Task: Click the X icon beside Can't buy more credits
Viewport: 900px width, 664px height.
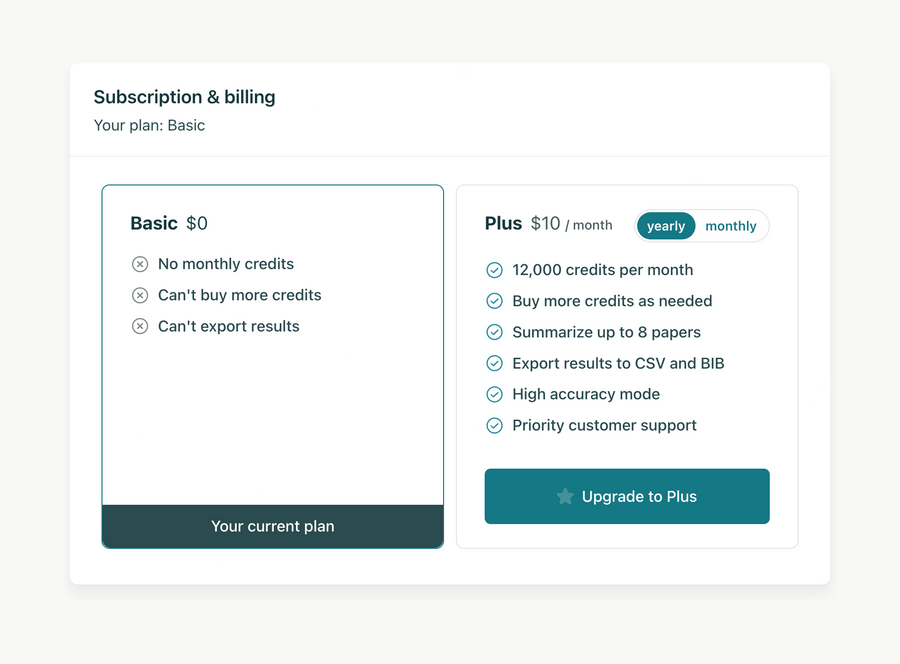Action: click(140, 295)
